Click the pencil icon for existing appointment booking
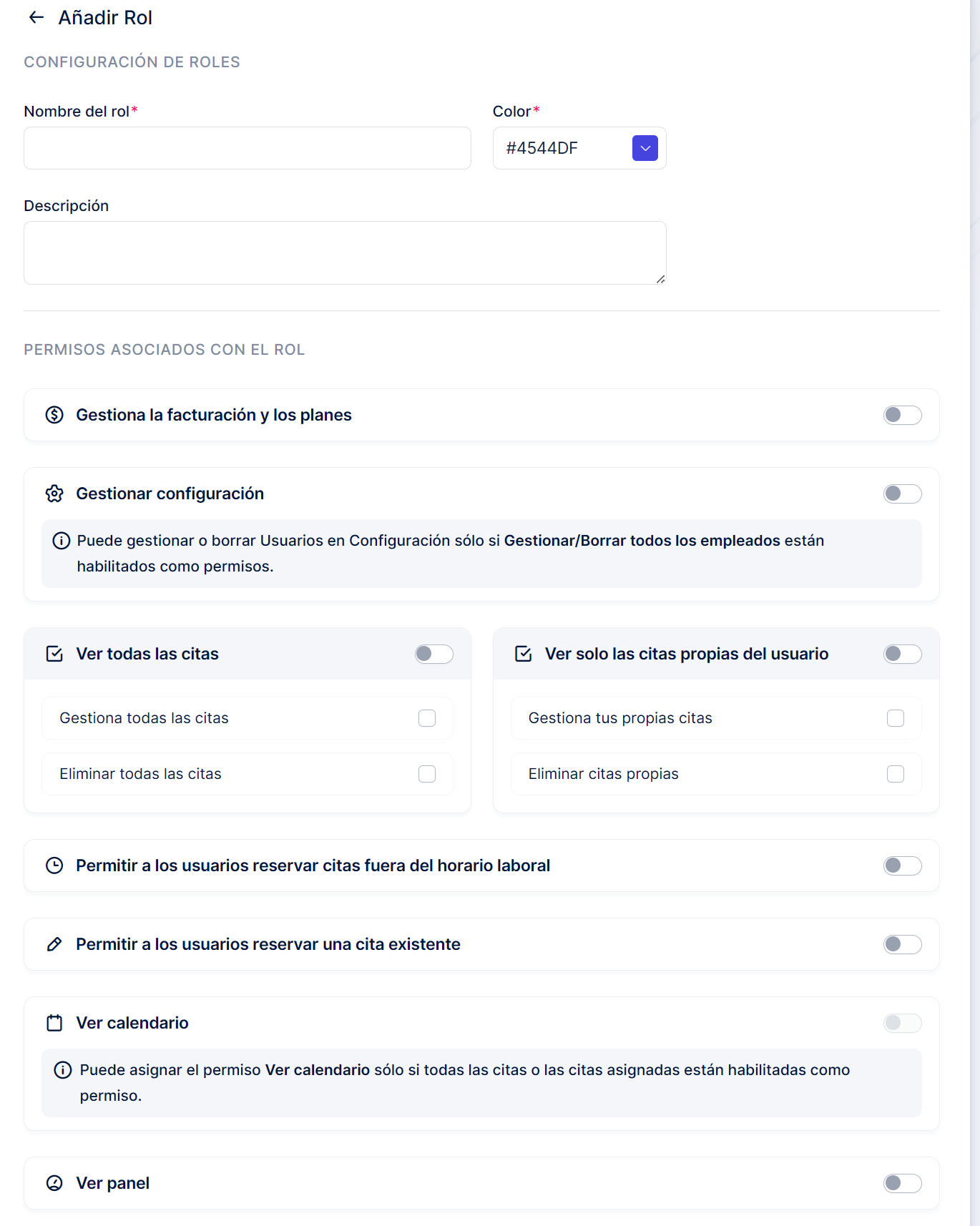Screen dimensions: 980x1226 pyautogui.click(x=54, y=944)
